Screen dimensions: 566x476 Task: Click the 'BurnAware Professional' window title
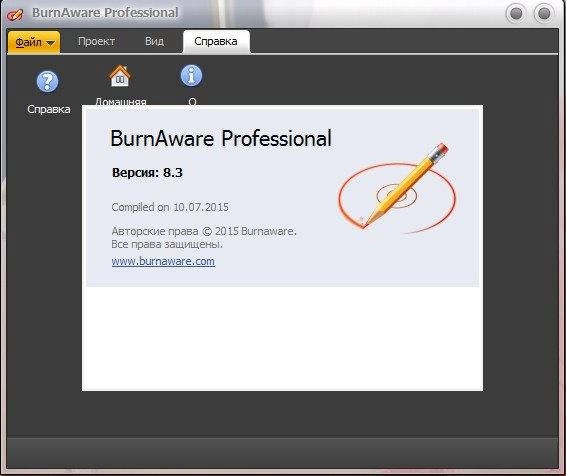tap(105, 13)
